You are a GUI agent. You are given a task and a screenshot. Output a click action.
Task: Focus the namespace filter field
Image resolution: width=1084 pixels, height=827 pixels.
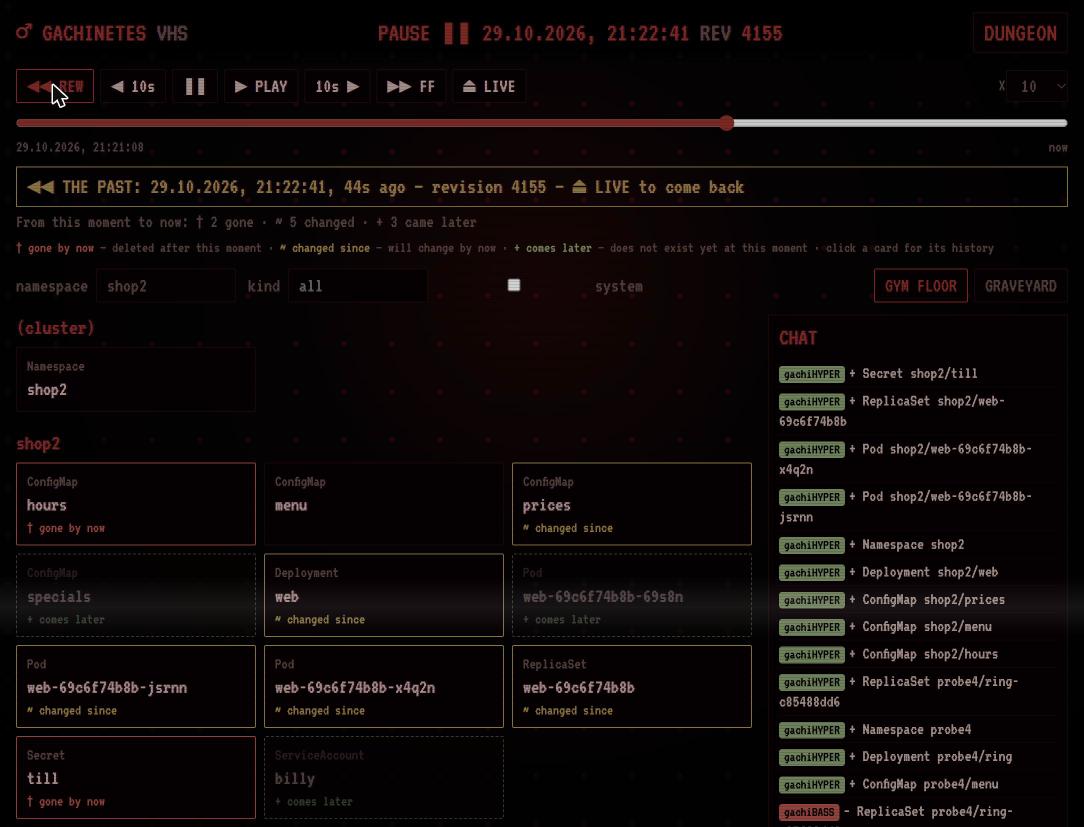click(166, 286)
